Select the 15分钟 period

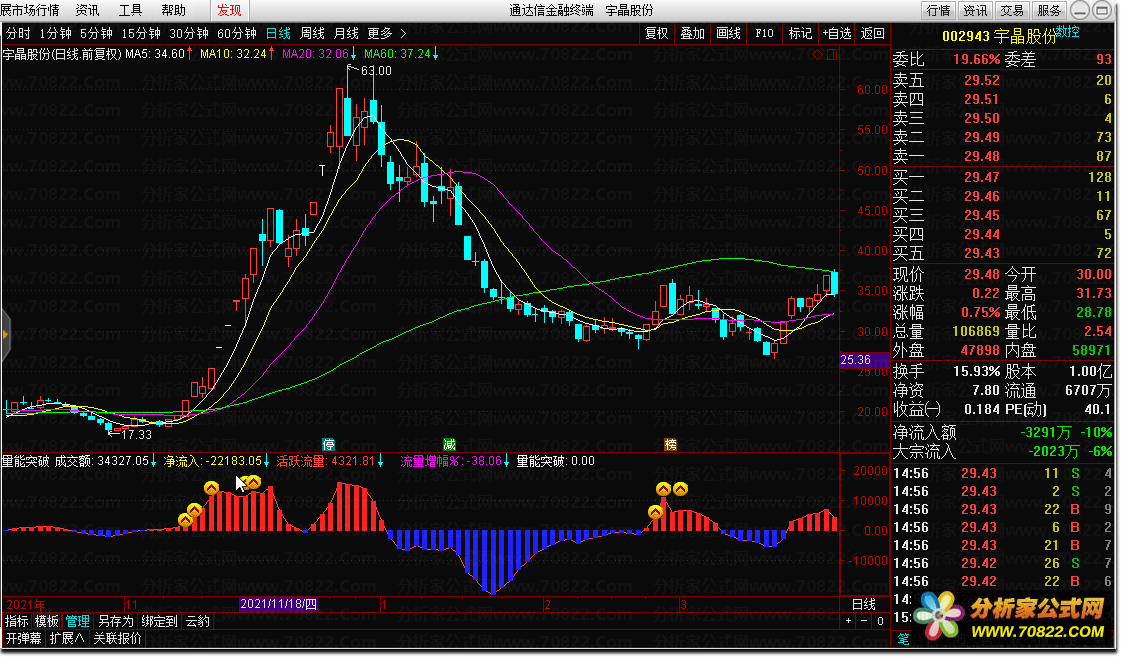click(x=140, y=34)
